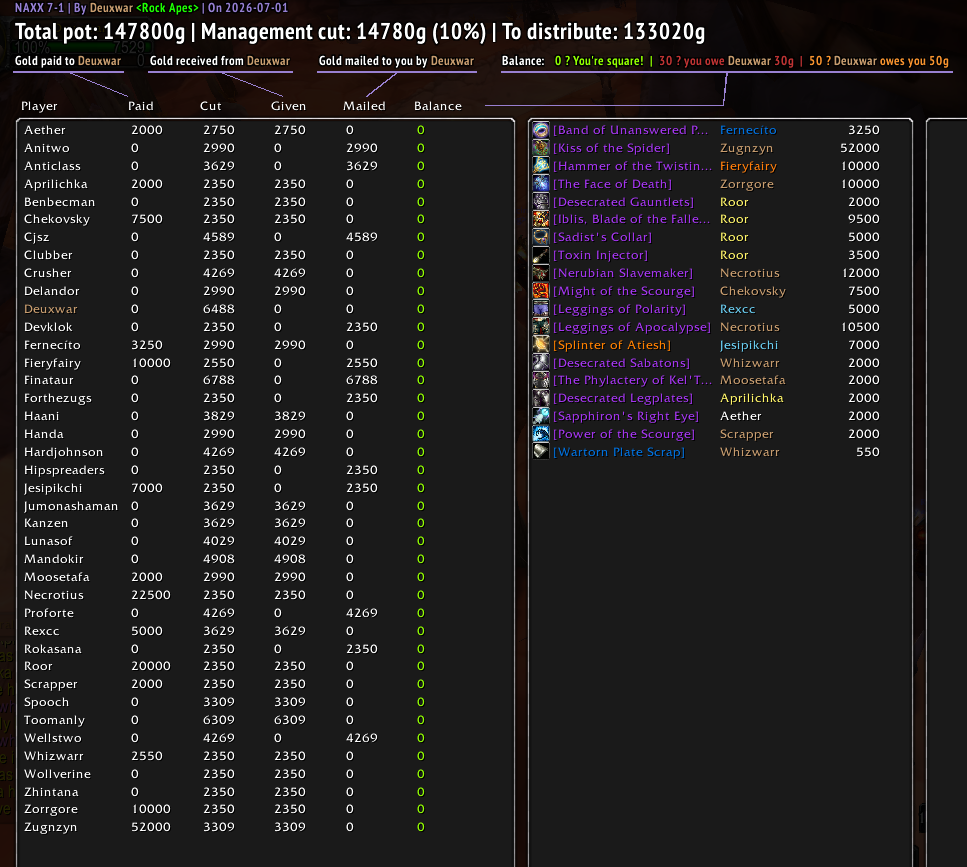Open the [Splinter of Atiesh] item link
The width and height of the screenshot is (967, 867).
click(612, 345)
